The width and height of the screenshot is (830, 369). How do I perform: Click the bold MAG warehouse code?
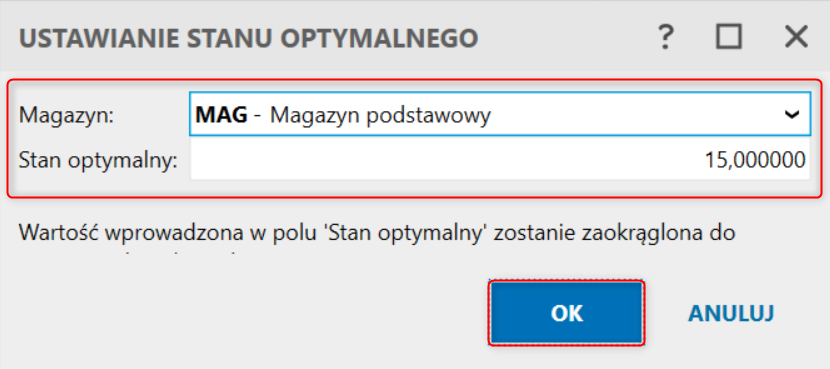221,114
